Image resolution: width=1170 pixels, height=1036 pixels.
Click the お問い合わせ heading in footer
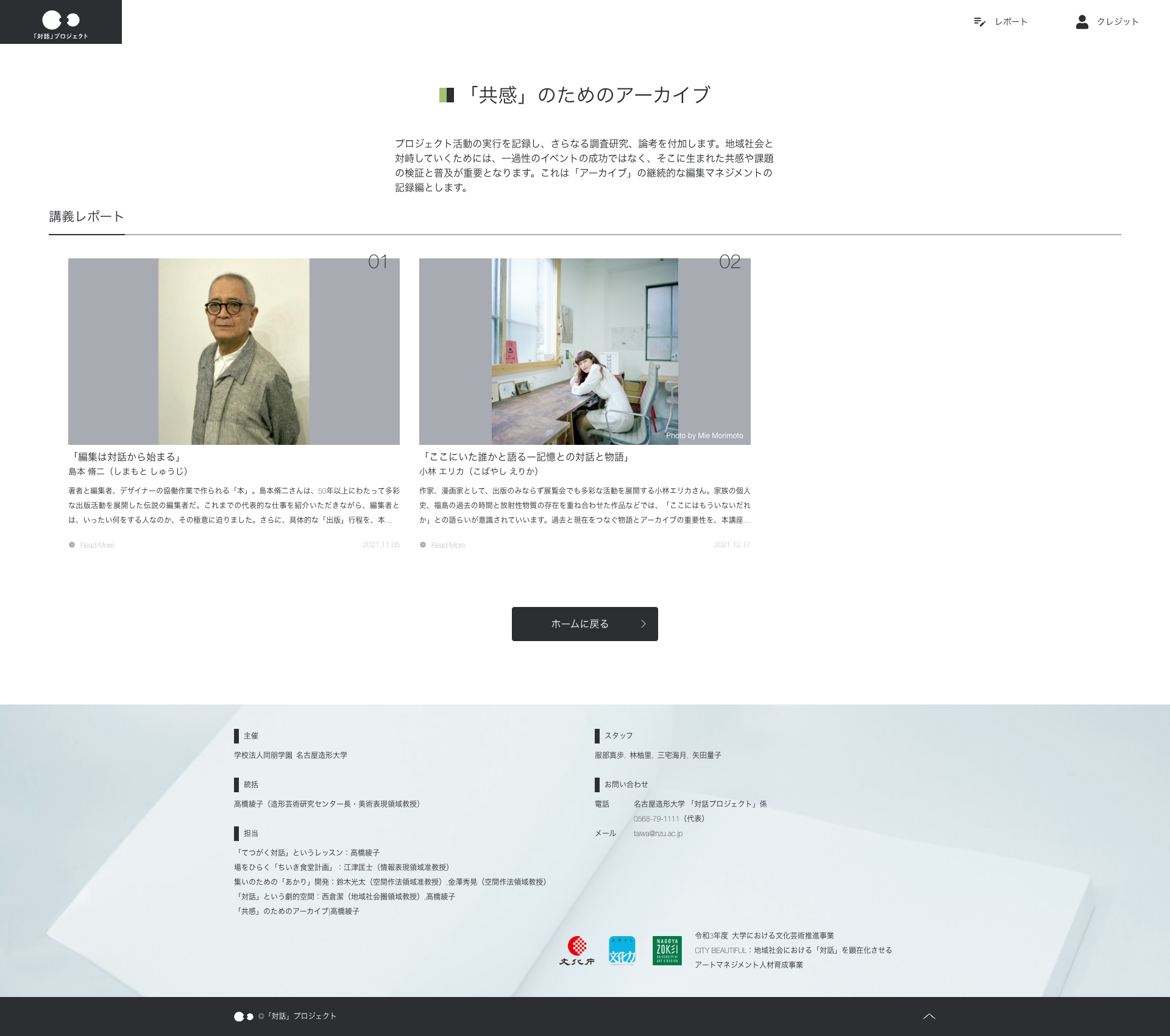[x=626, y=784]
